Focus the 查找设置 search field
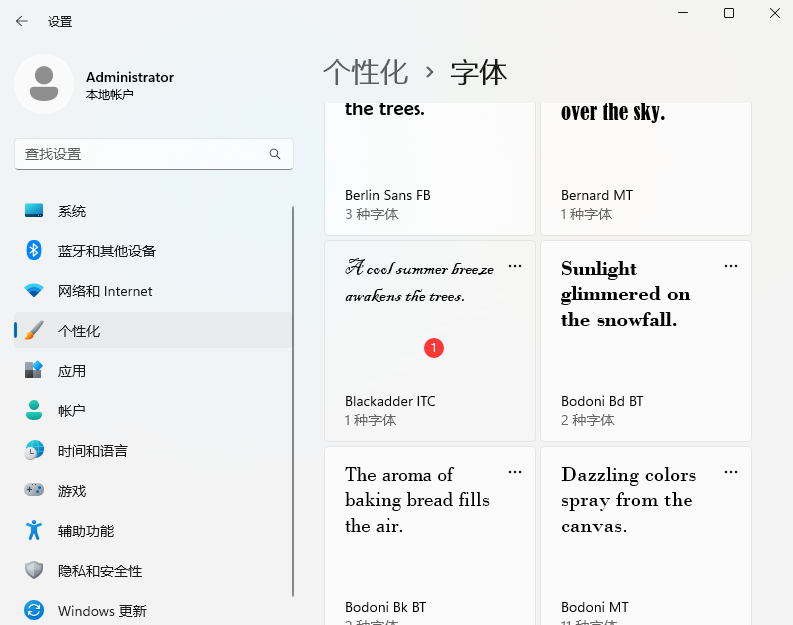 (x=154, y=154)
